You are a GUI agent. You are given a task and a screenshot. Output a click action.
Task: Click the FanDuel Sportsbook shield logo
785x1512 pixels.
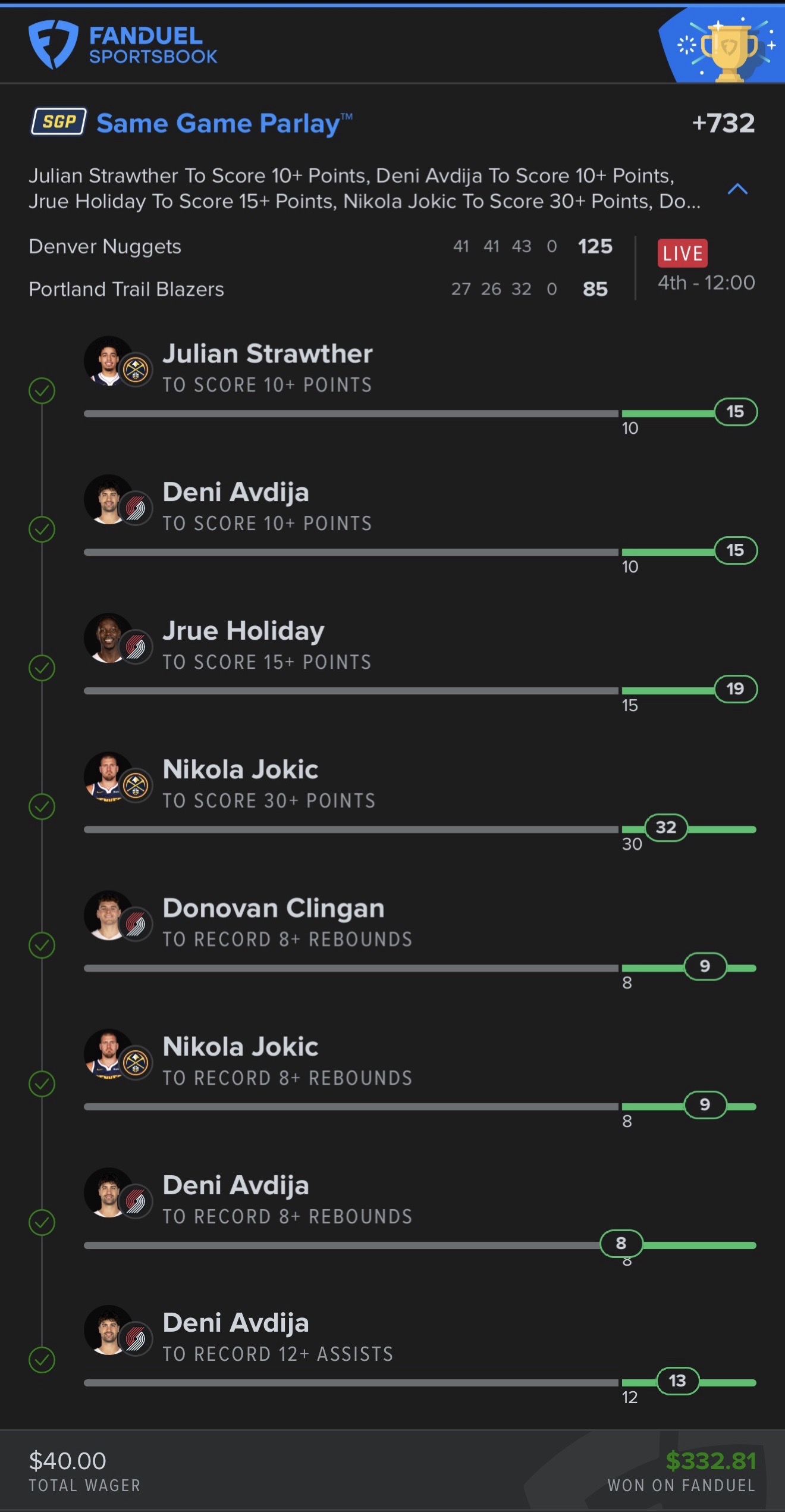tap(53, 45)
